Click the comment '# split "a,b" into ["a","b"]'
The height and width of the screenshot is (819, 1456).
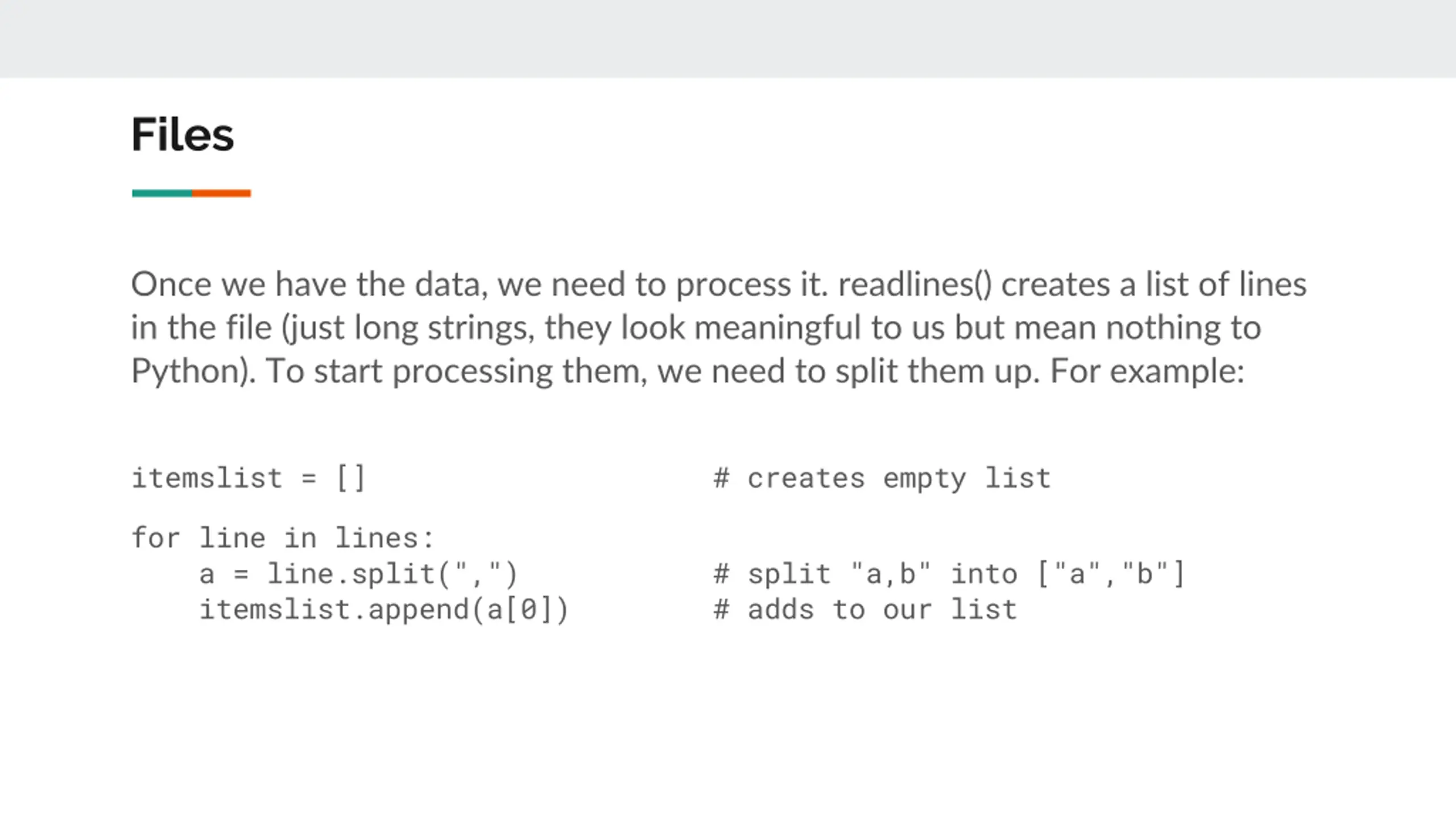pyautogui.click(x=949, y=573)
